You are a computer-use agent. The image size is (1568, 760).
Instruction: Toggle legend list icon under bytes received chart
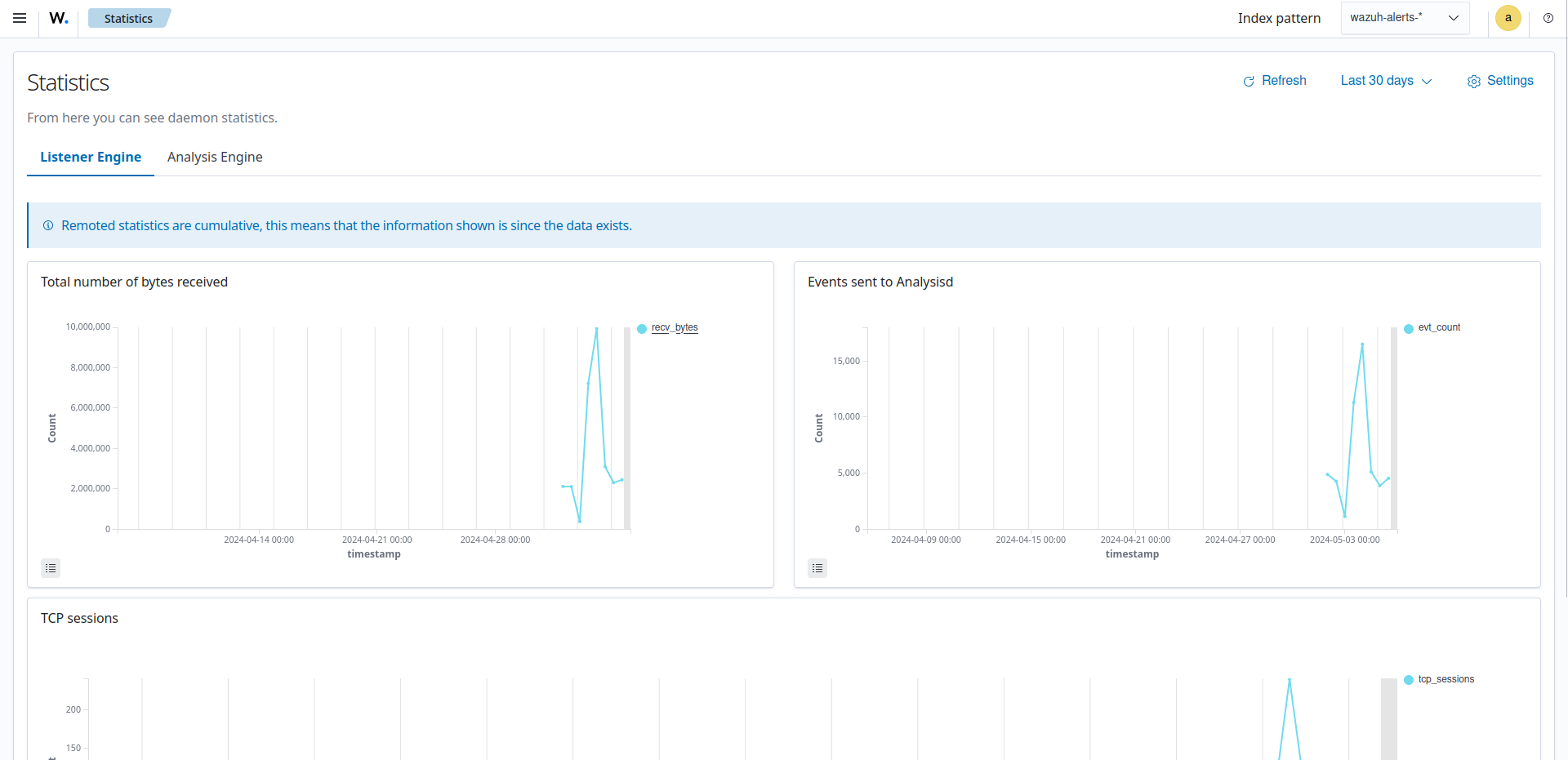point(51,568)
